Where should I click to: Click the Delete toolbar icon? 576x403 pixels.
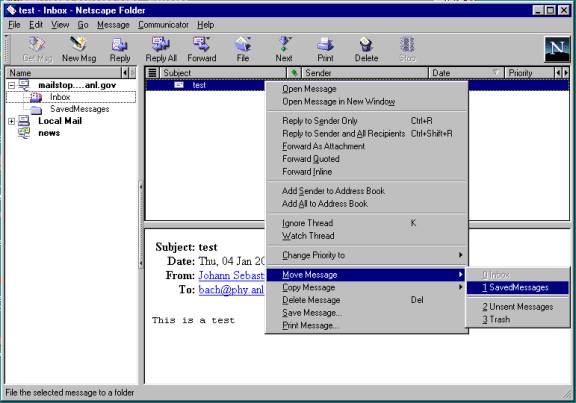click(366, 44)
